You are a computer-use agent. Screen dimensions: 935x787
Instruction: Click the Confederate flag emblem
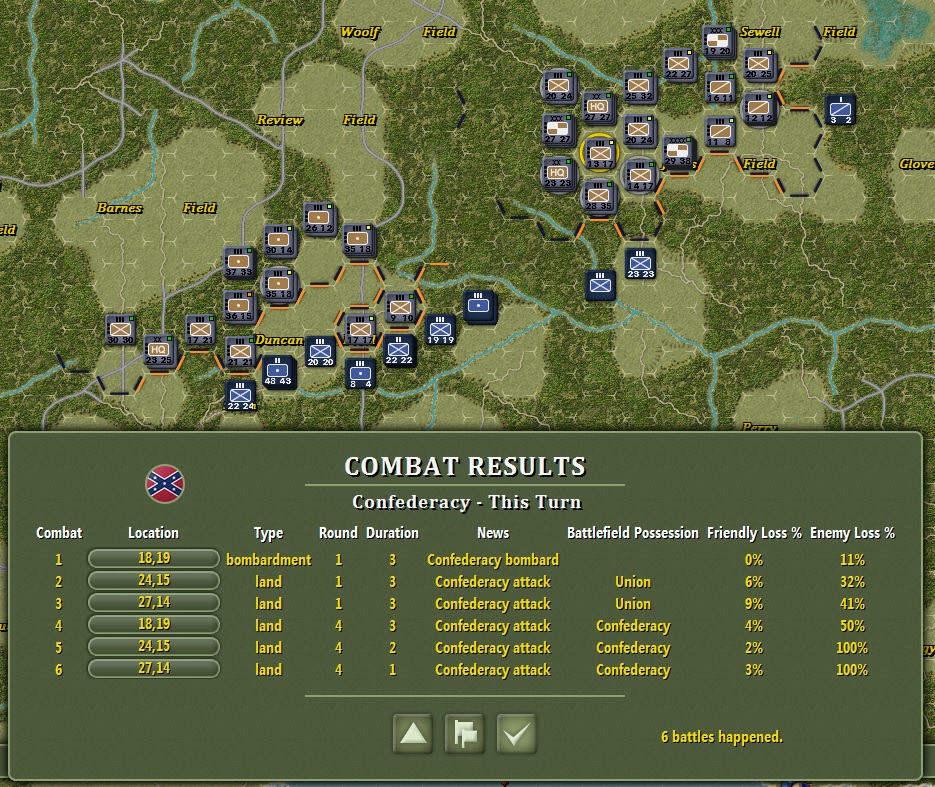(165, 484)
